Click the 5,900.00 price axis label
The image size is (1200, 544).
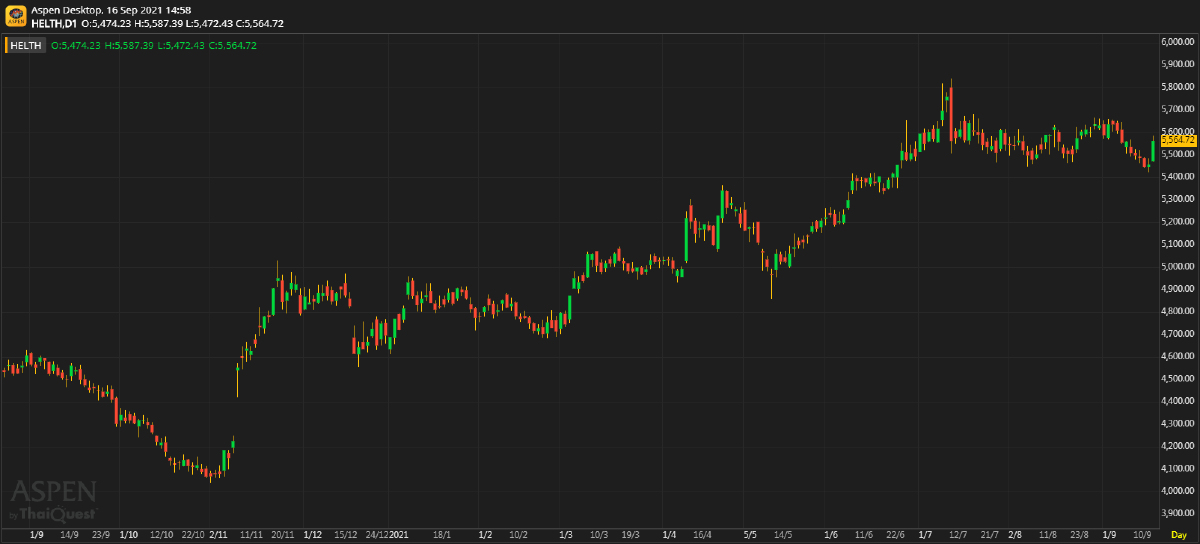point(1179,64)
